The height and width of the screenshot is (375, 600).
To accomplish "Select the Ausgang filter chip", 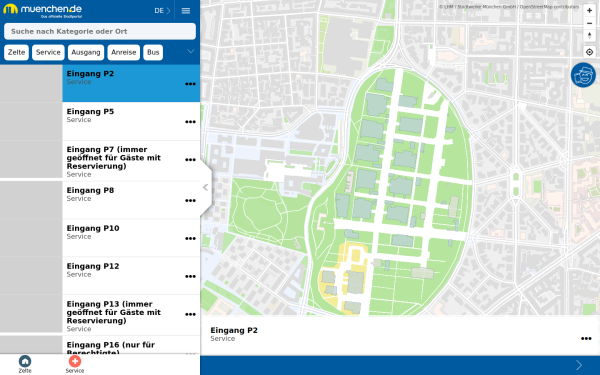I will (x=86, y=52).
